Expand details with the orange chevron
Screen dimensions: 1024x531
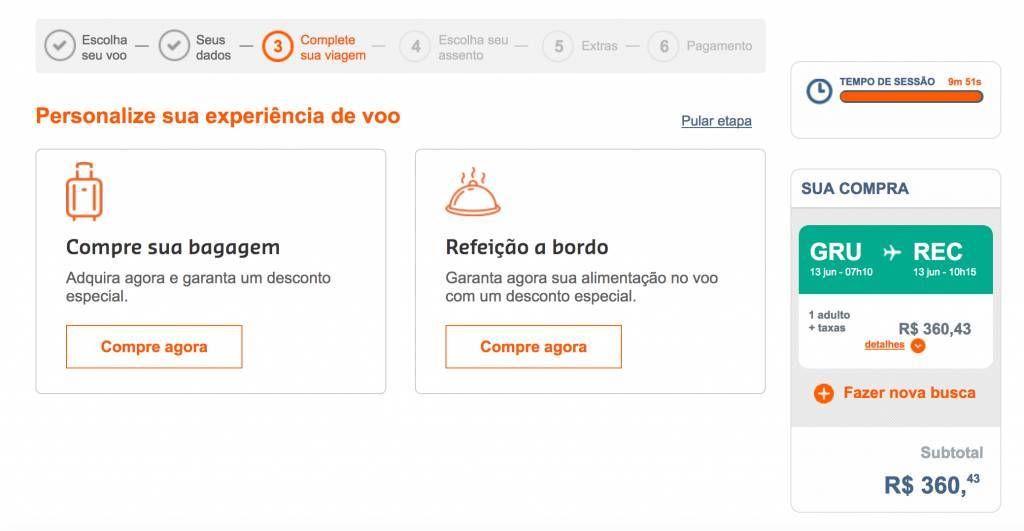point(918,346)
